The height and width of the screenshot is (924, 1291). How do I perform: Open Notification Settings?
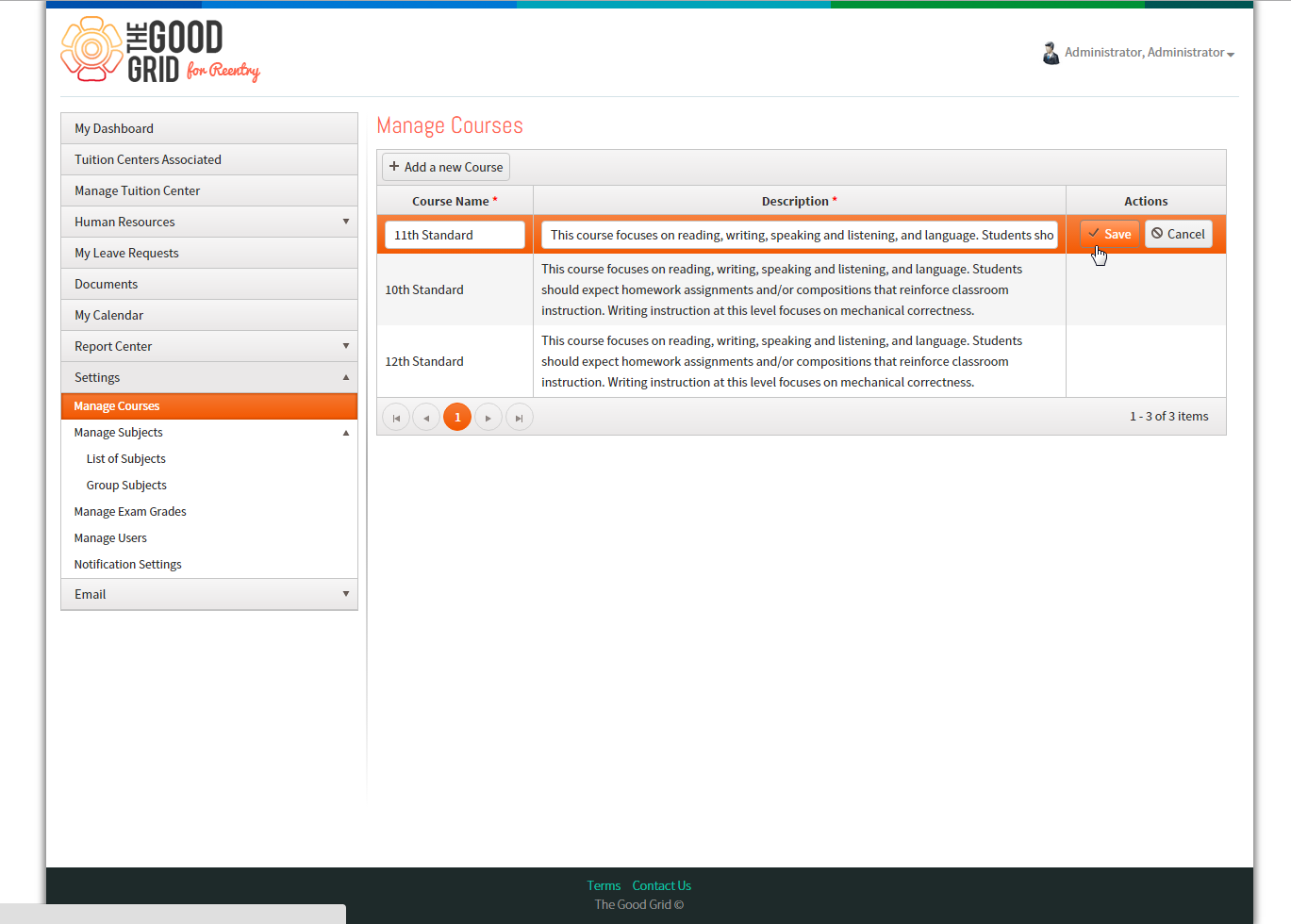pyautogui.click(x=209, y=565)
